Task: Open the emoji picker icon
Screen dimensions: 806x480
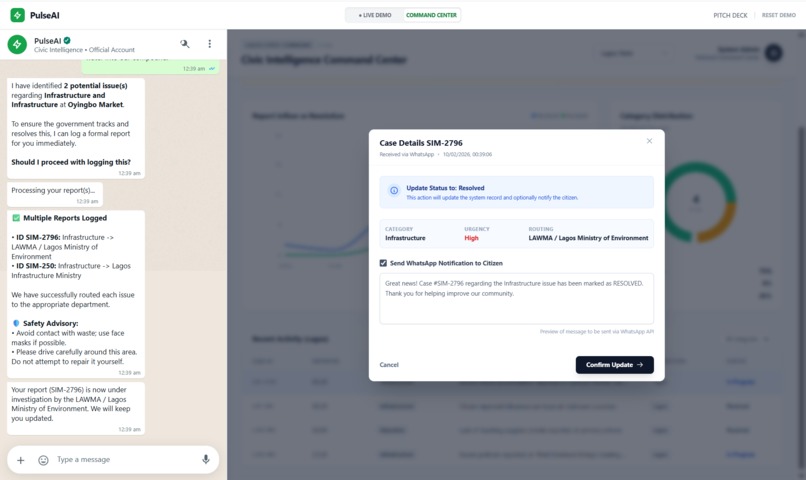Action: tap(43, 460)
